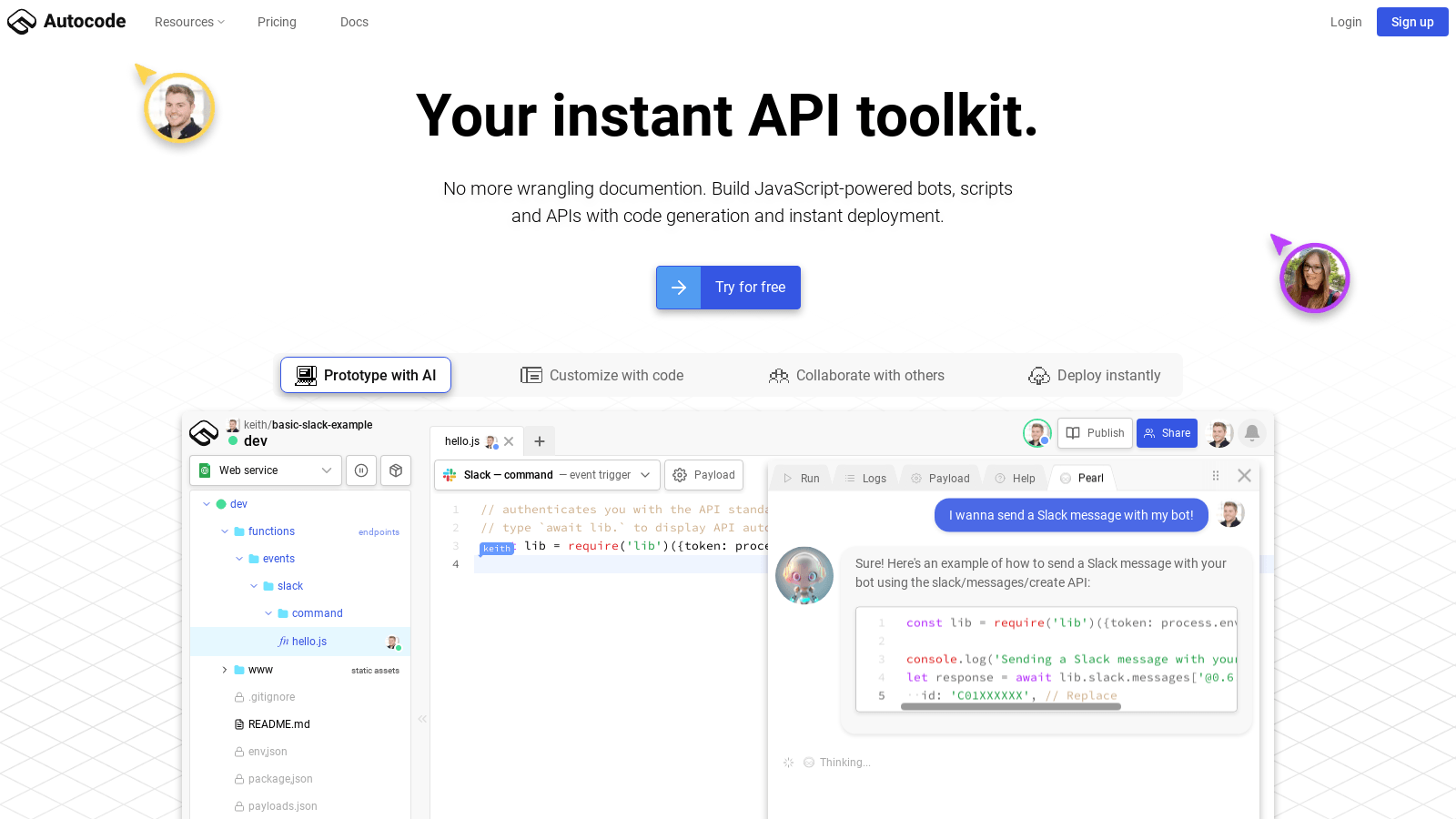Click the 'static assets' label
This screenshot has height=819, width=1456.
point(375,671)
